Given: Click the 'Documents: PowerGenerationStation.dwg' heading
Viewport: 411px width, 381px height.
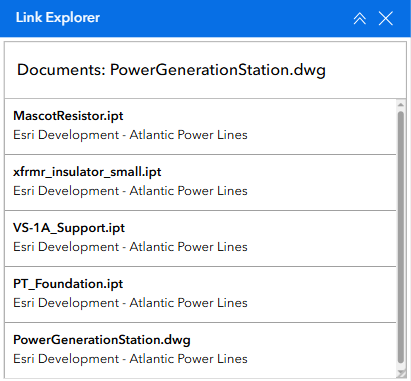Looking at the screenshot, I should (171, 70).
